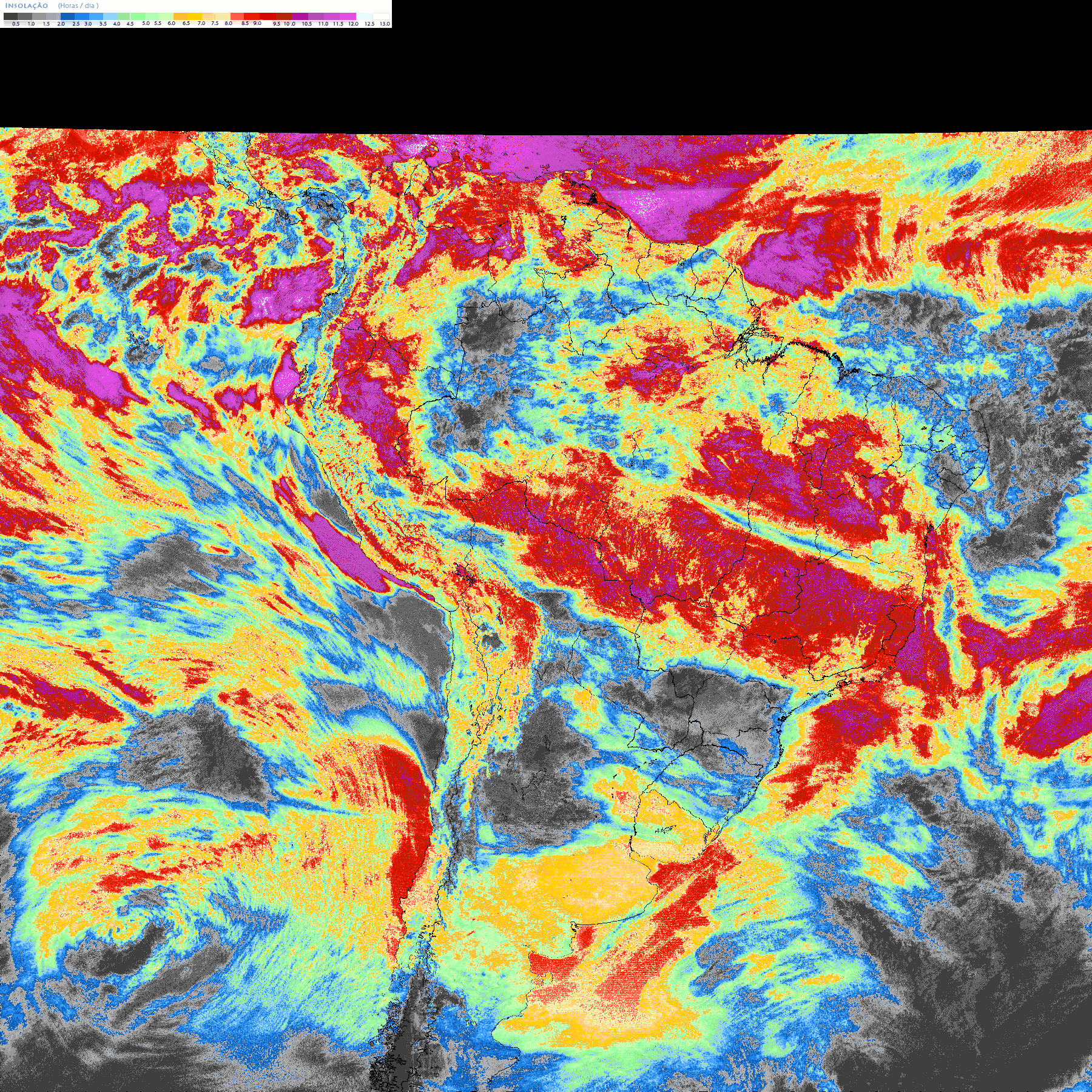Click the 10.0 legend value

tap(289, 24)
